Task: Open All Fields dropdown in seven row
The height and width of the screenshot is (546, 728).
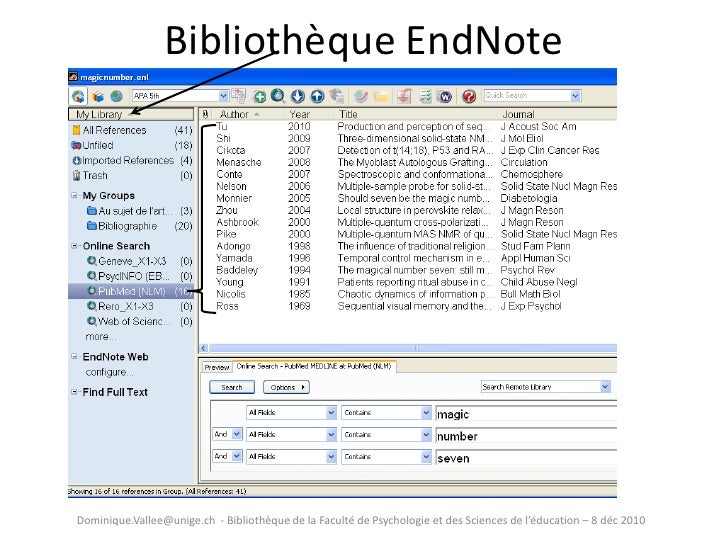Action: point(331,457)
